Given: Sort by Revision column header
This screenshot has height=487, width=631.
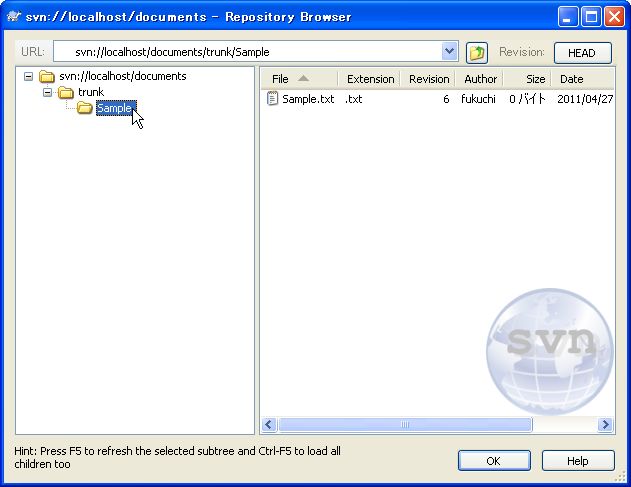Looking at the screenshot, I should (429, 79).
